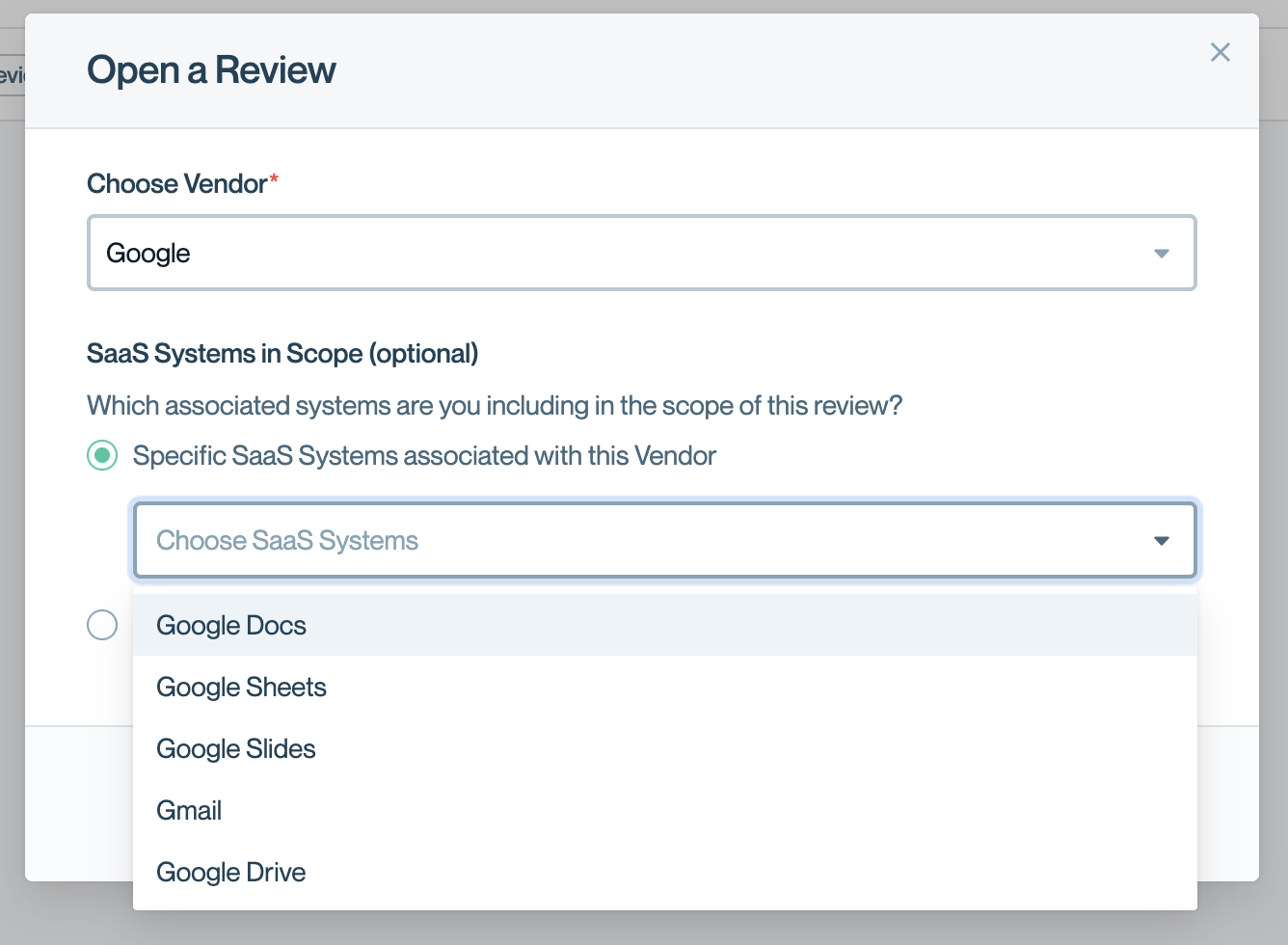Click the Choose Vendor dropdown arrow

(1162, 254)
